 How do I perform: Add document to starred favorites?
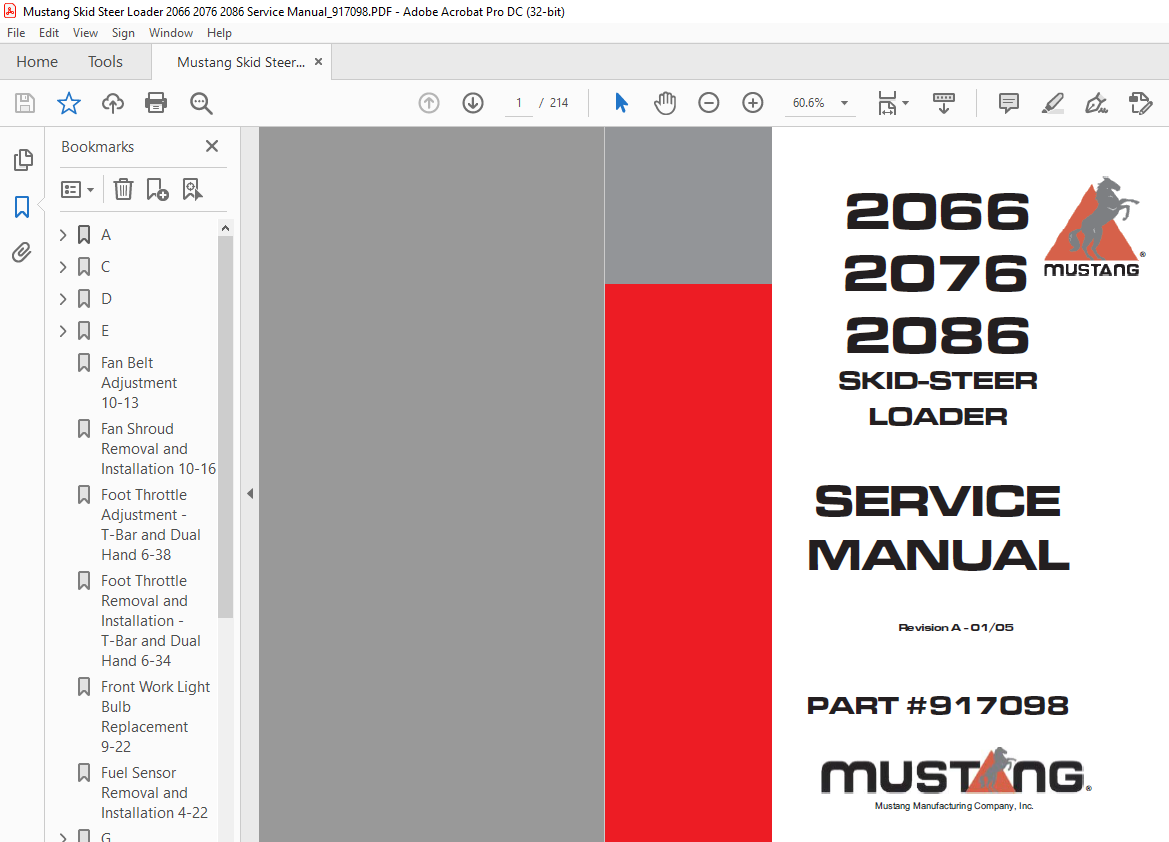tap(69, 103)
